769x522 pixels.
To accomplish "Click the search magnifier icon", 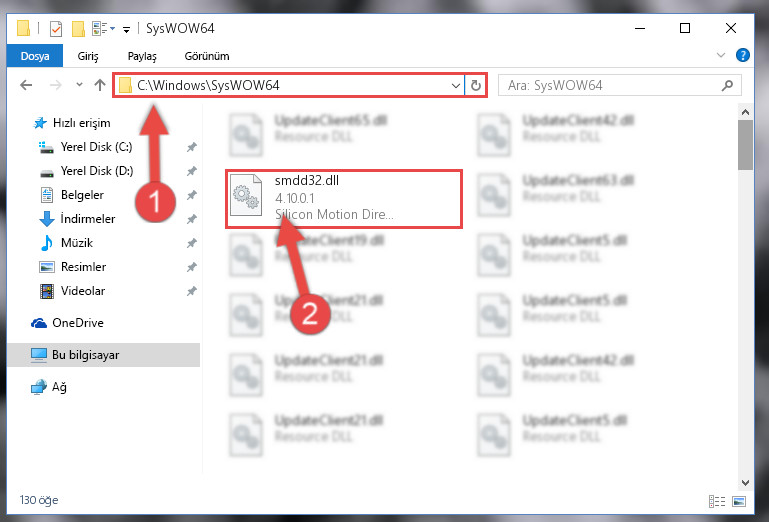I will point(727,85).
